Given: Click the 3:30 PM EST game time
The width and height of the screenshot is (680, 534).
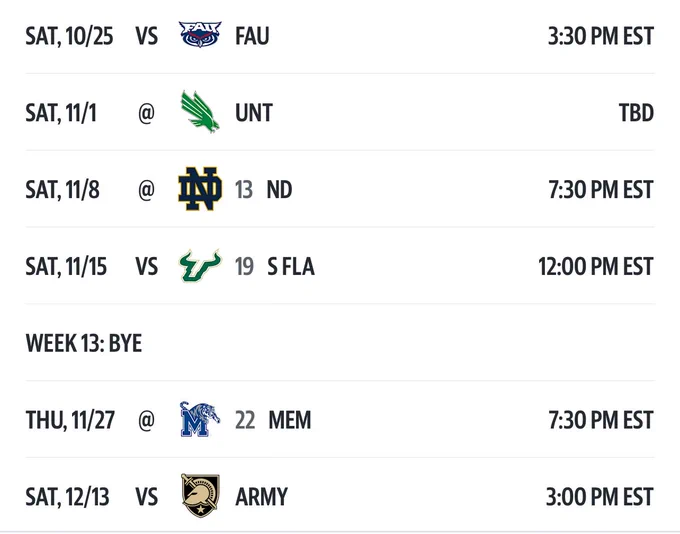Looking at the screenshot, I should tap(601, 36).
